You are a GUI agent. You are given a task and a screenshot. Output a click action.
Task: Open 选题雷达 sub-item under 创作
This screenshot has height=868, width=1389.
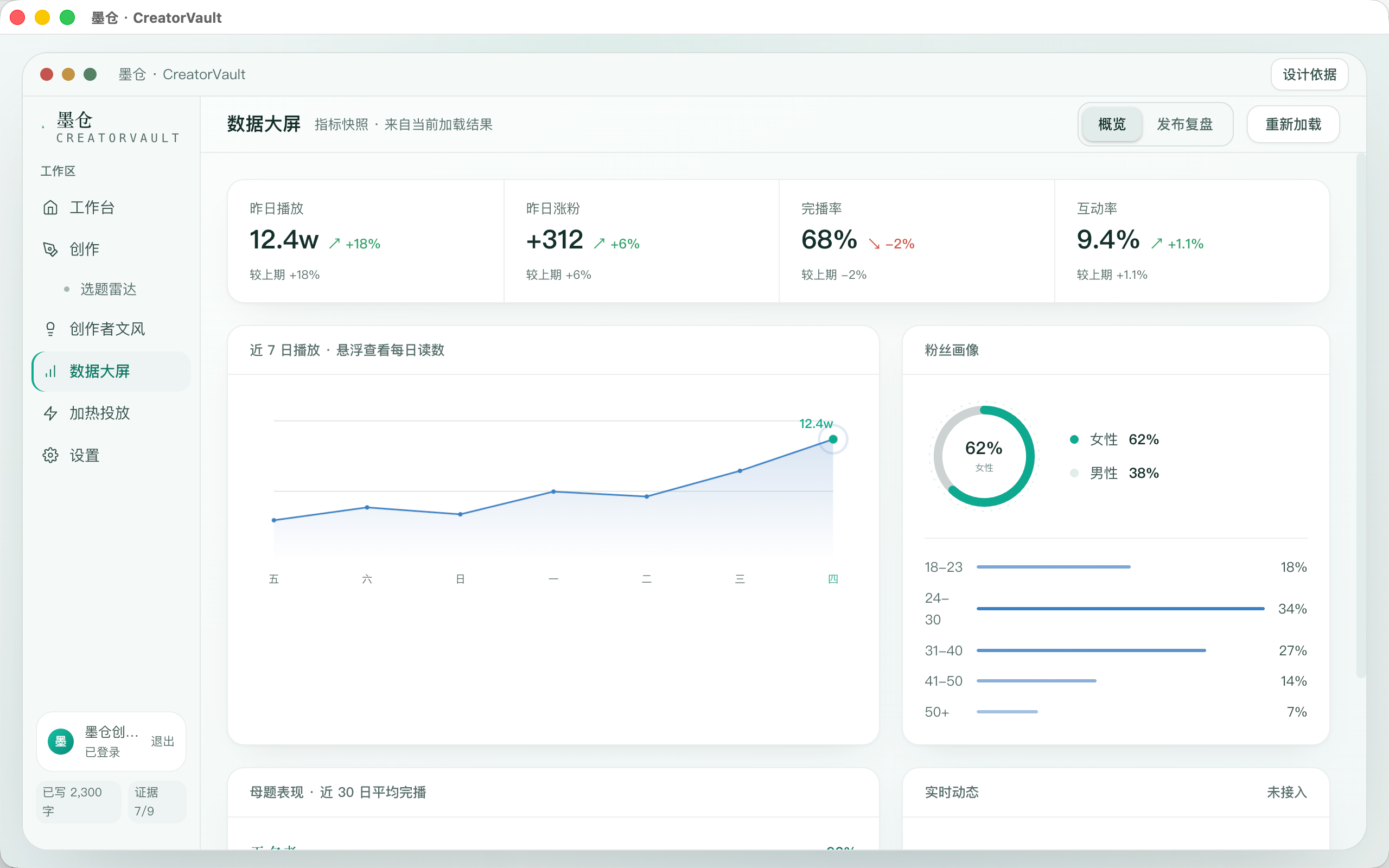point(109,289)
